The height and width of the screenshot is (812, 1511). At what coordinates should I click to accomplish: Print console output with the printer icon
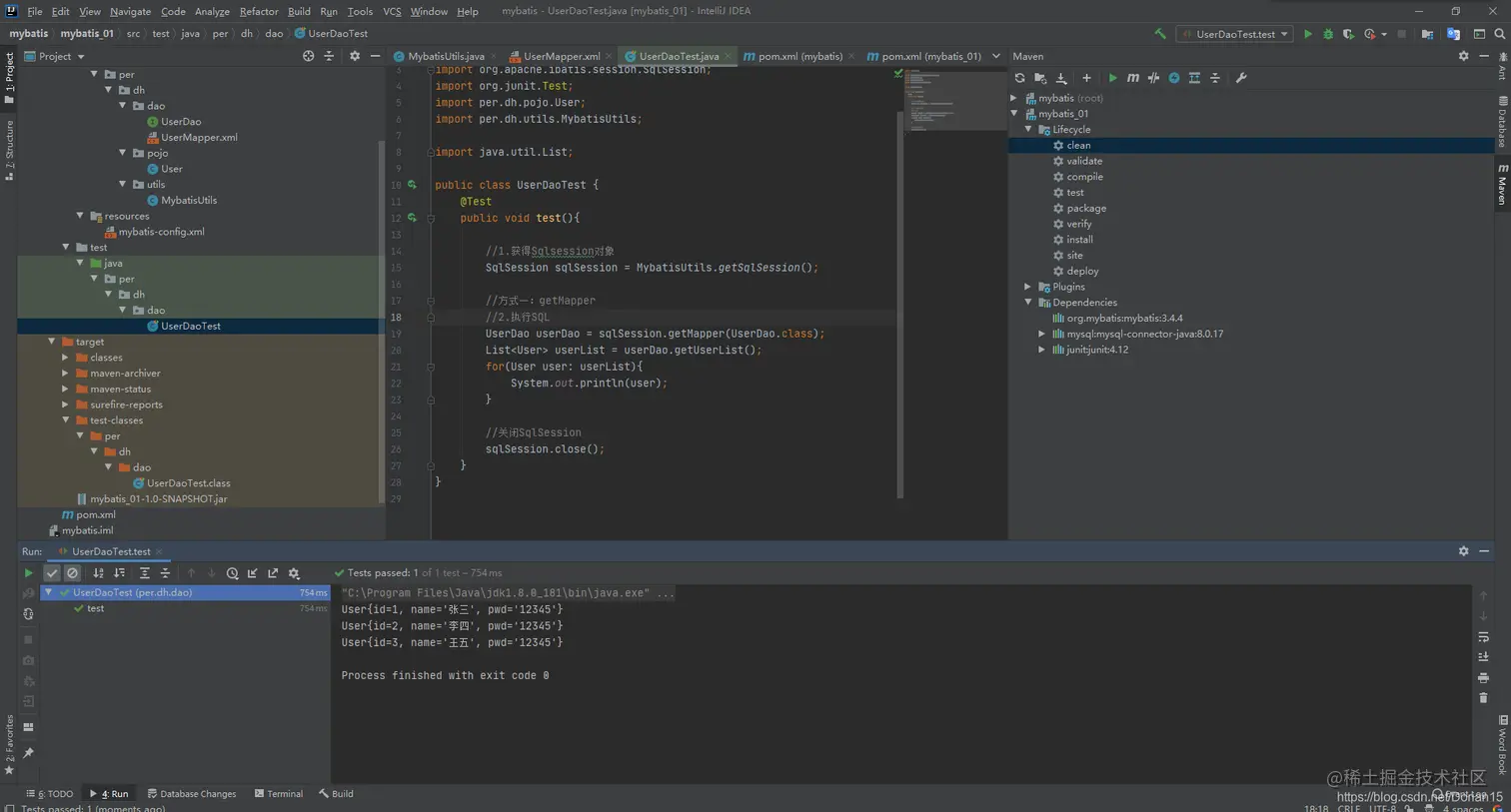click(x=1483, y=677)
